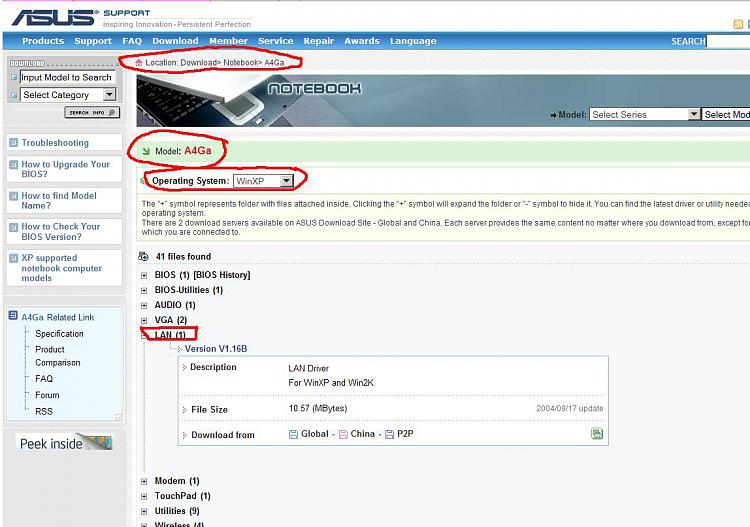Screen dimensions: 750x527
Task: Expand the VGA (2) folder
Action: [144, 320]
